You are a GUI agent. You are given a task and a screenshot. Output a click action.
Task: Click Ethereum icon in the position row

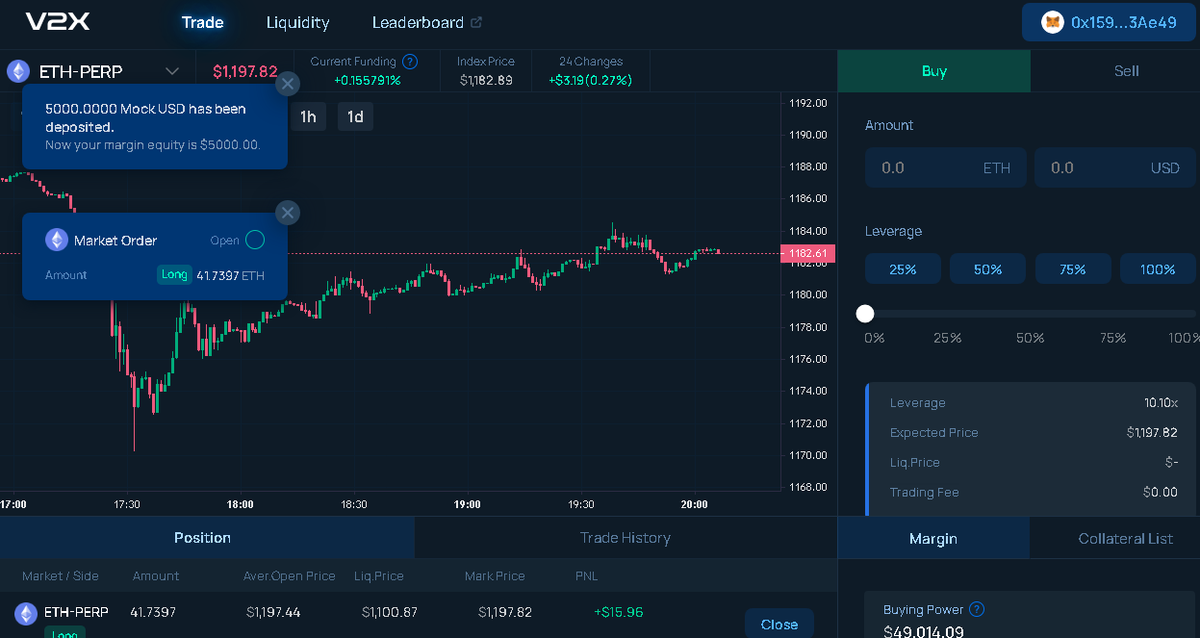click(25, 612)
